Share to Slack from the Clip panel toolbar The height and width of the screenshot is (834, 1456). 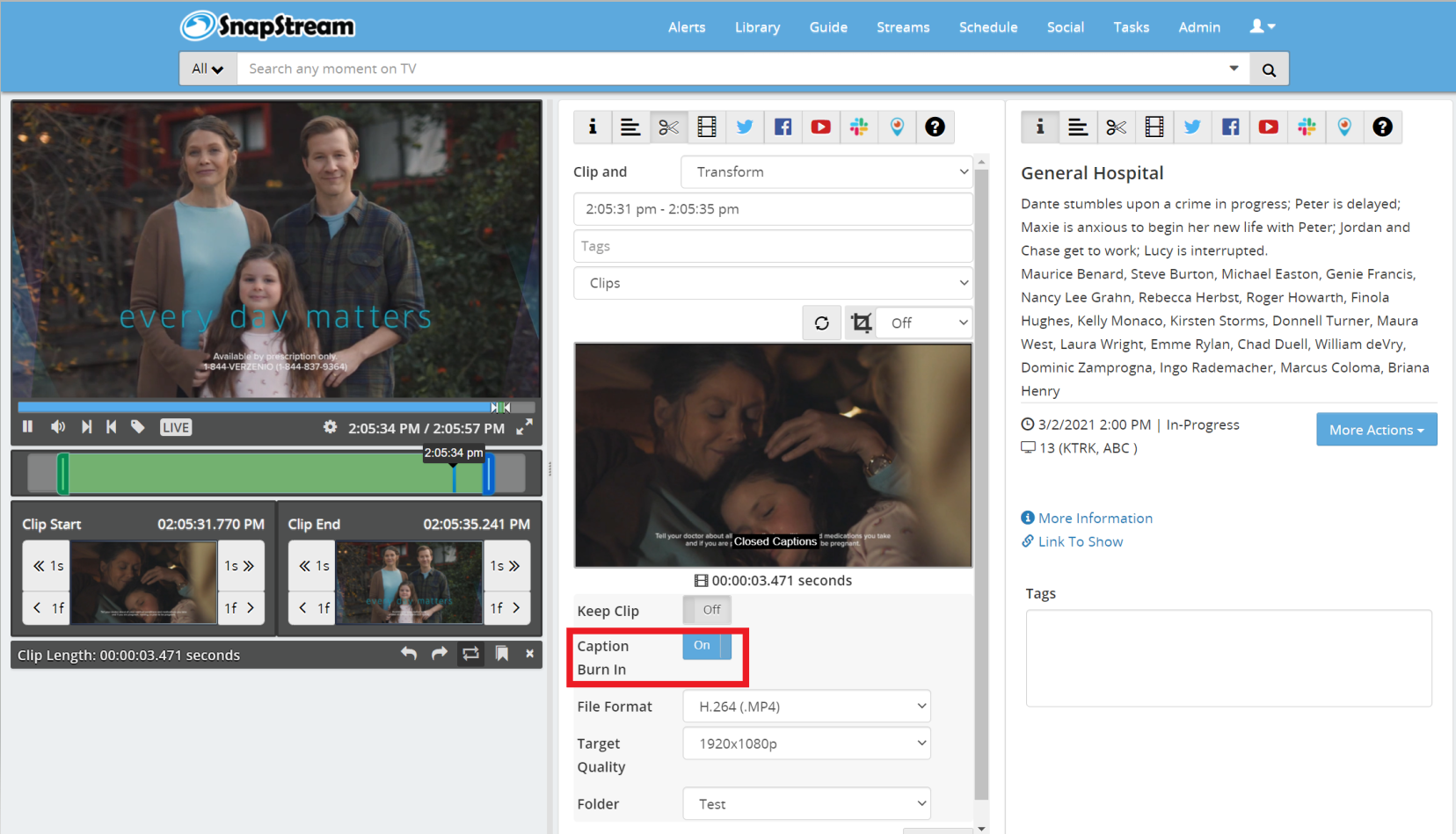859,127
